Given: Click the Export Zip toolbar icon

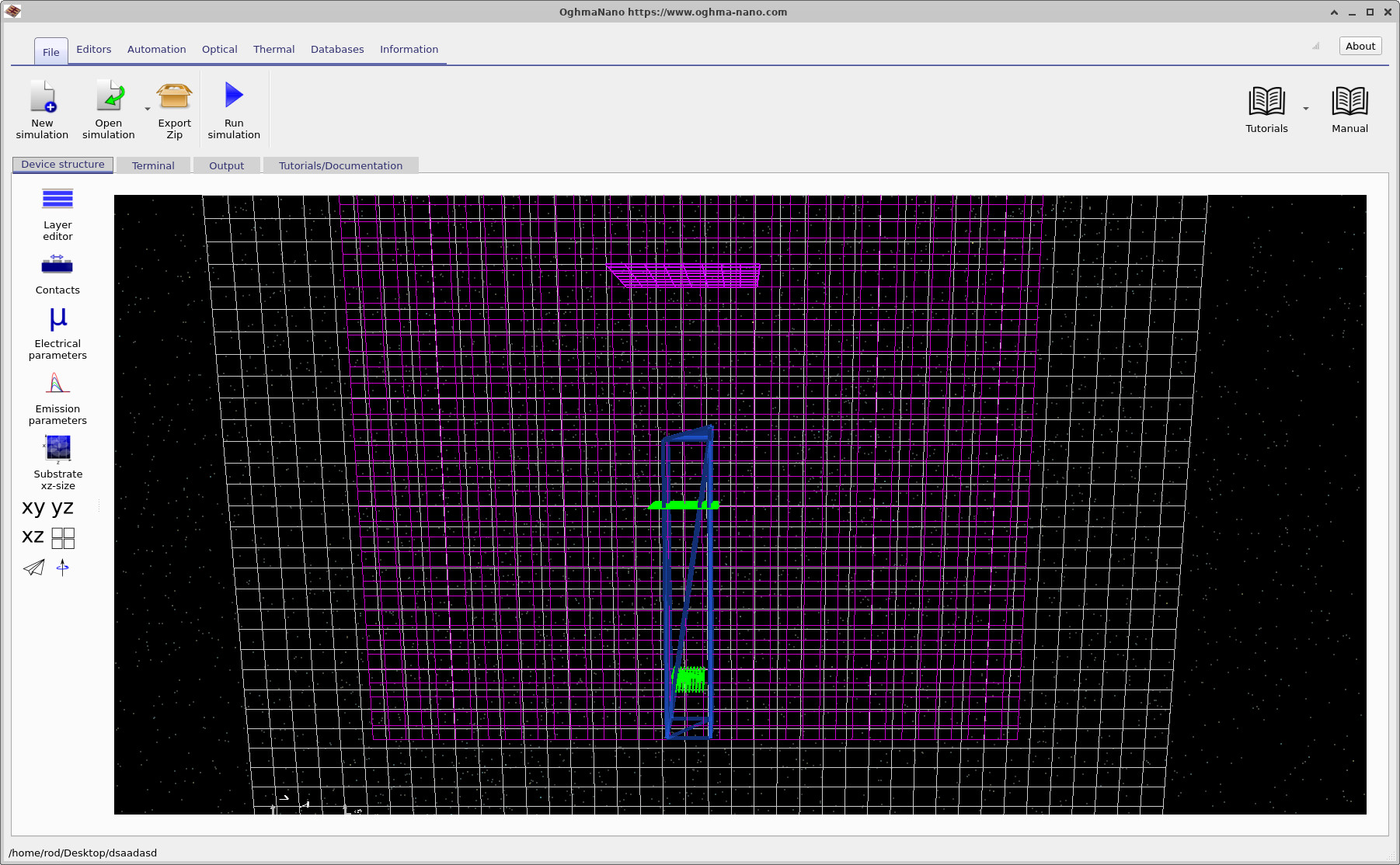Looking at the screenshot, I should (173, 97).
